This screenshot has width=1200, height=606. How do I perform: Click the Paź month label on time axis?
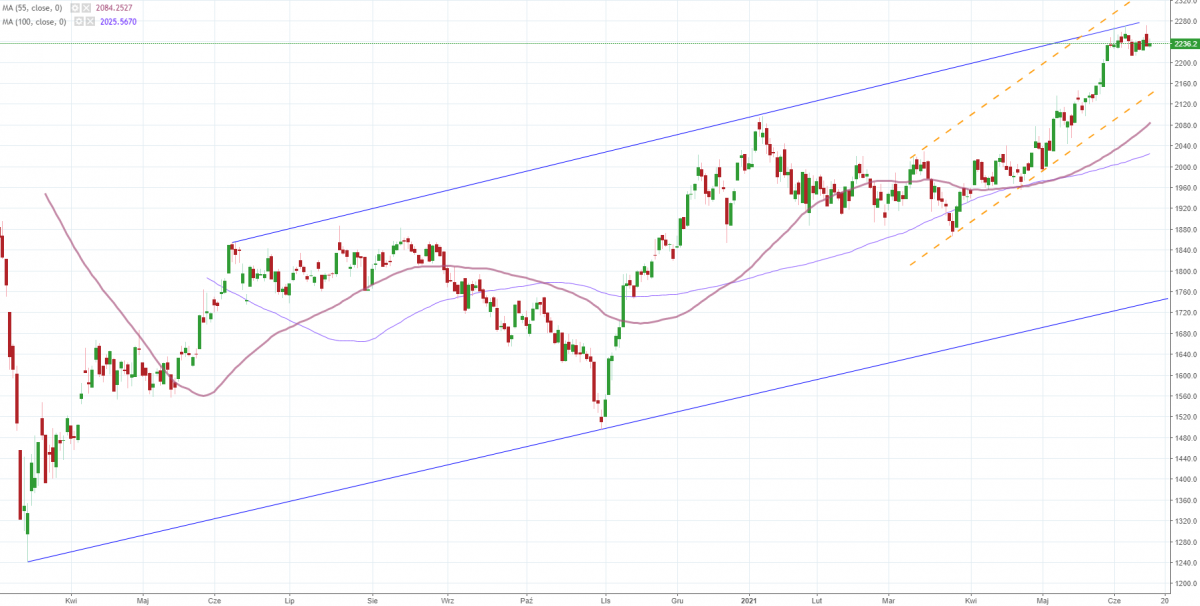click(x=526, y=601)
